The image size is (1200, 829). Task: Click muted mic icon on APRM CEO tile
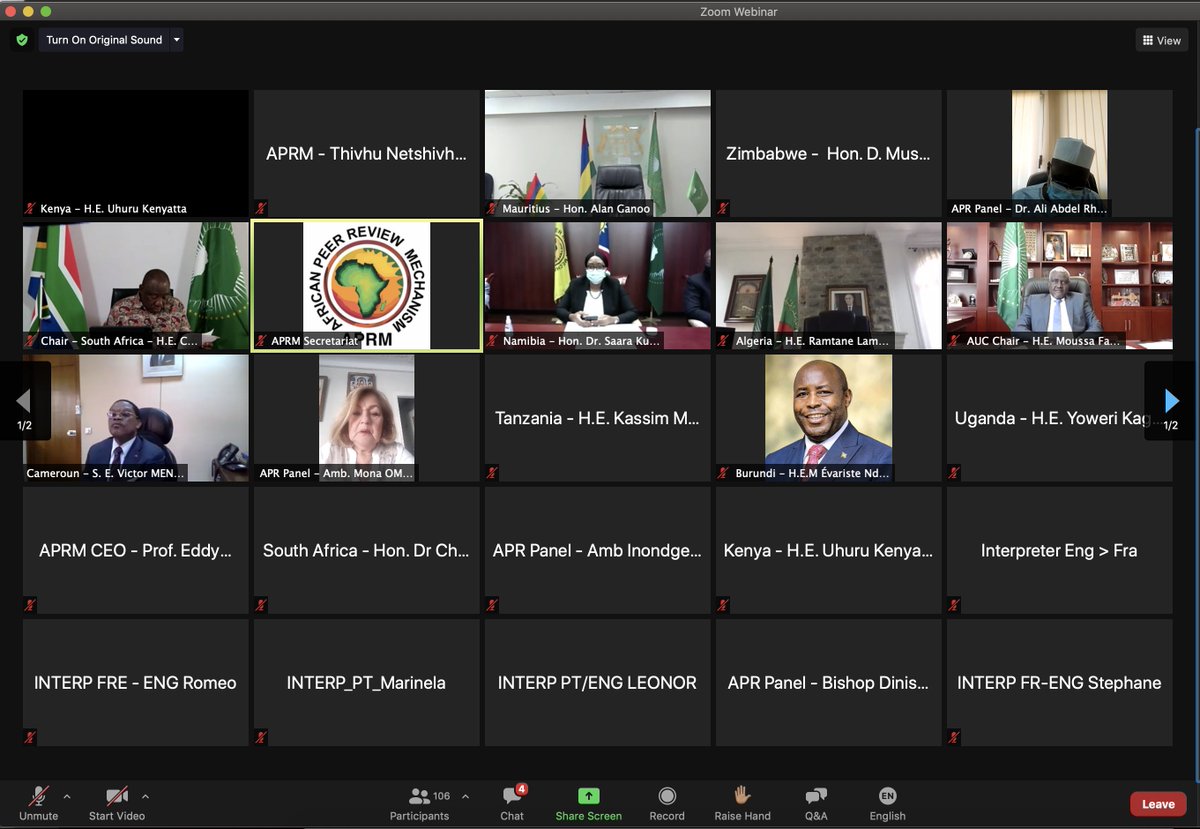[31, 605]
